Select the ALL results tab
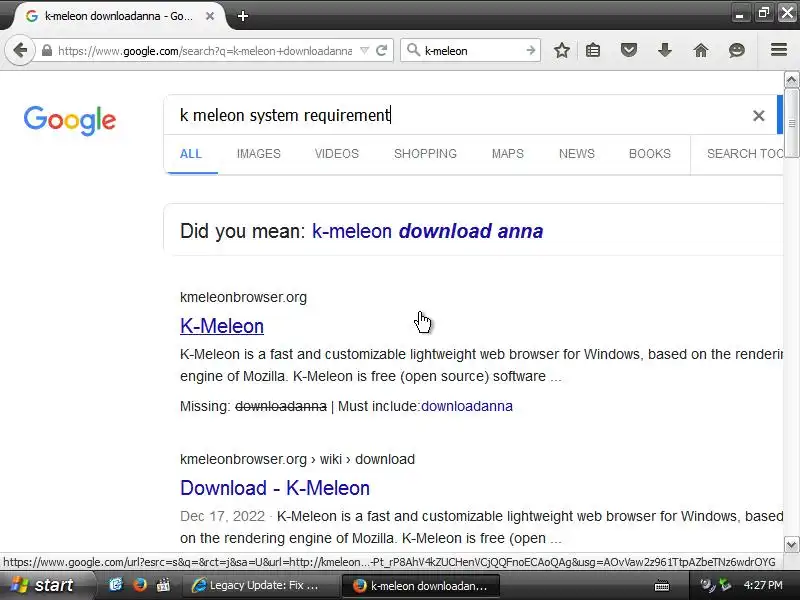This screenshot has height=600, width=800. (x=191, y=154)
